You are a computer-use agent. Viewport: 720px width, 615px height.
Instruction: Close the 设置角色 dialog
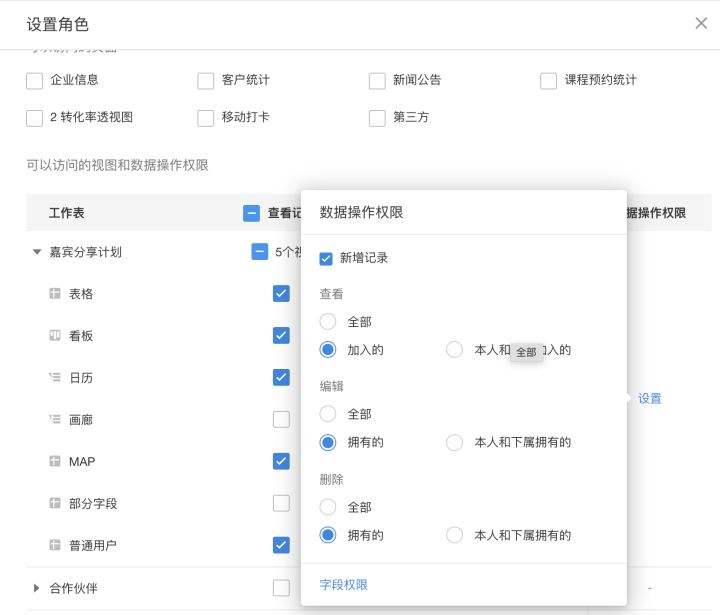point(701,23)
